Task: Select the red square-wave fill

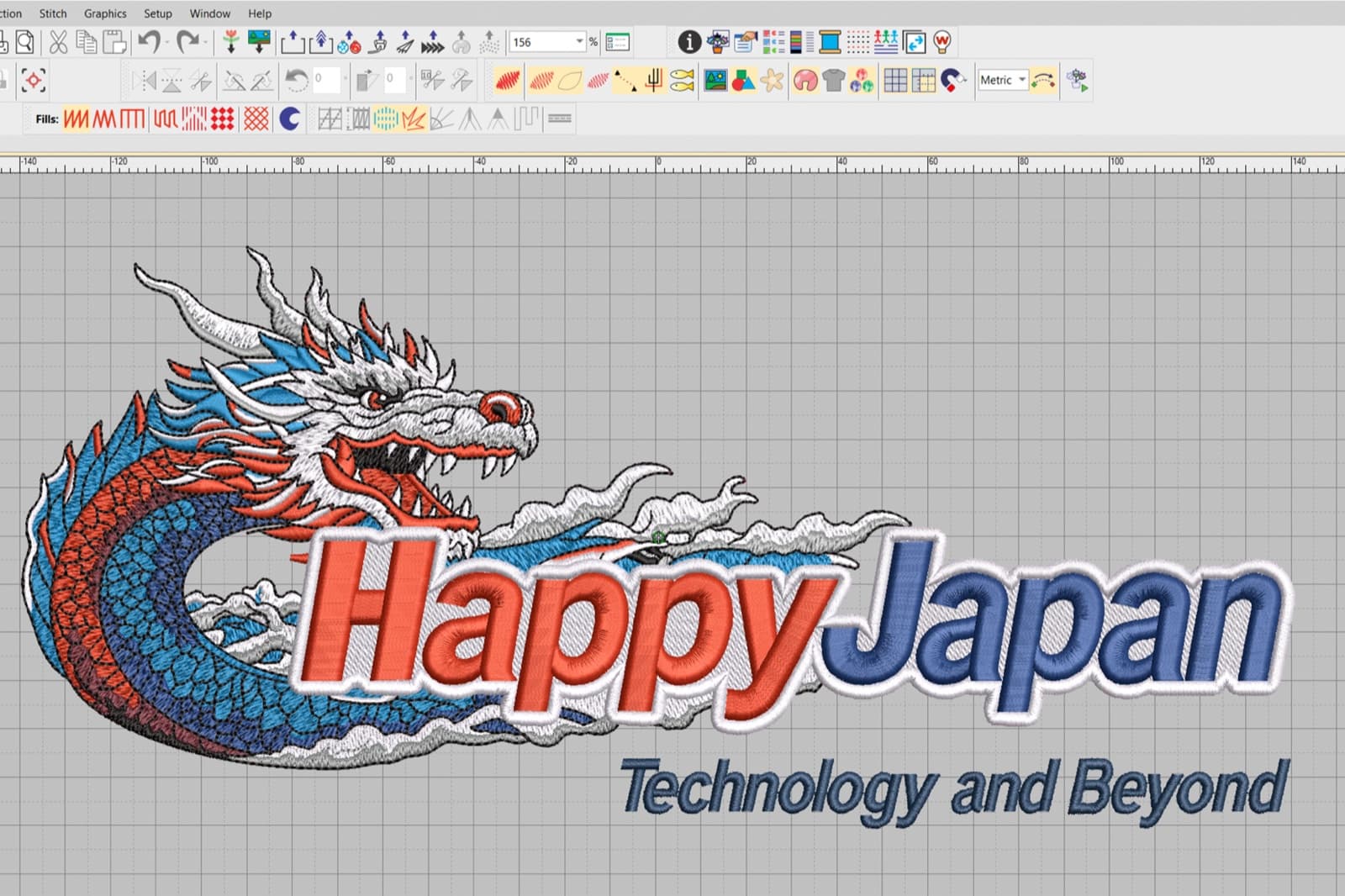Action: (132, 119)
